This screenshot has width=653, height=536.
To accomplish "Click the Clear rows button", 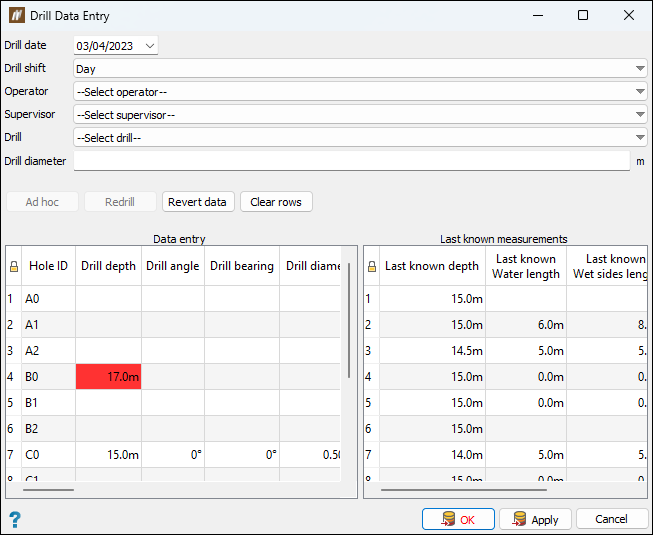I will pyautogui.click(x=276, y=202).
